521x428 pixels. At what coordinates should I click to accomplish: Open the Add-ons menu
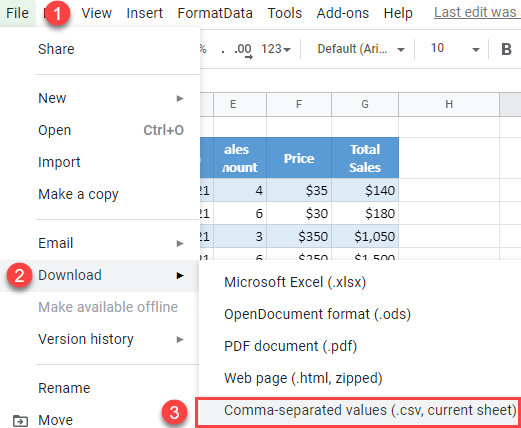point(343,13)
